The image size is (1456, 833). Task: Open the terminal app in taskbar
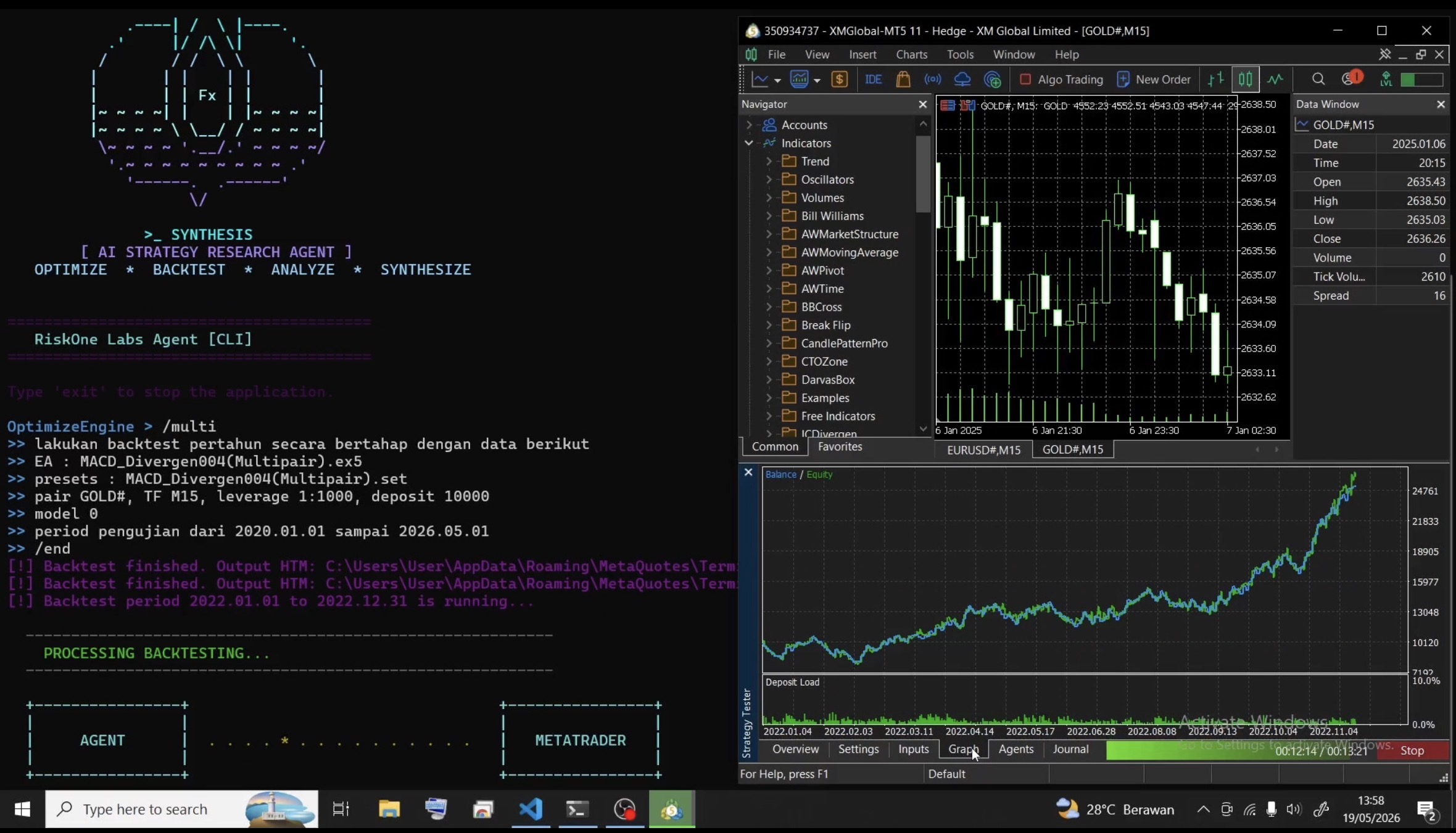[x=577, y=809]
